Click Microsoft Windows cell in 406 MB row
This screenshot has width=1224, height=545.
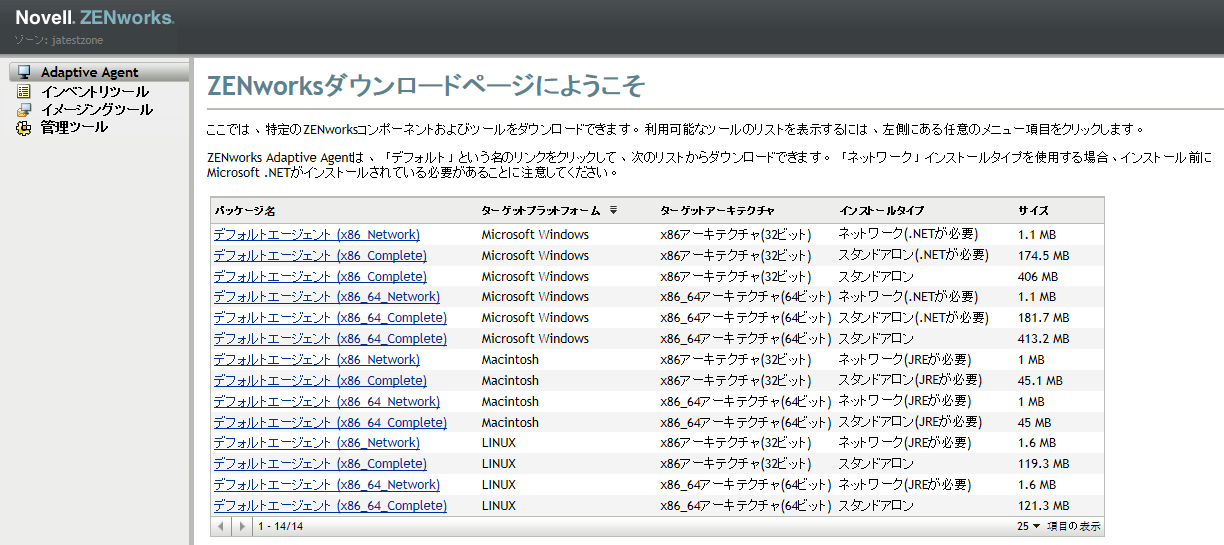(535, 276)
